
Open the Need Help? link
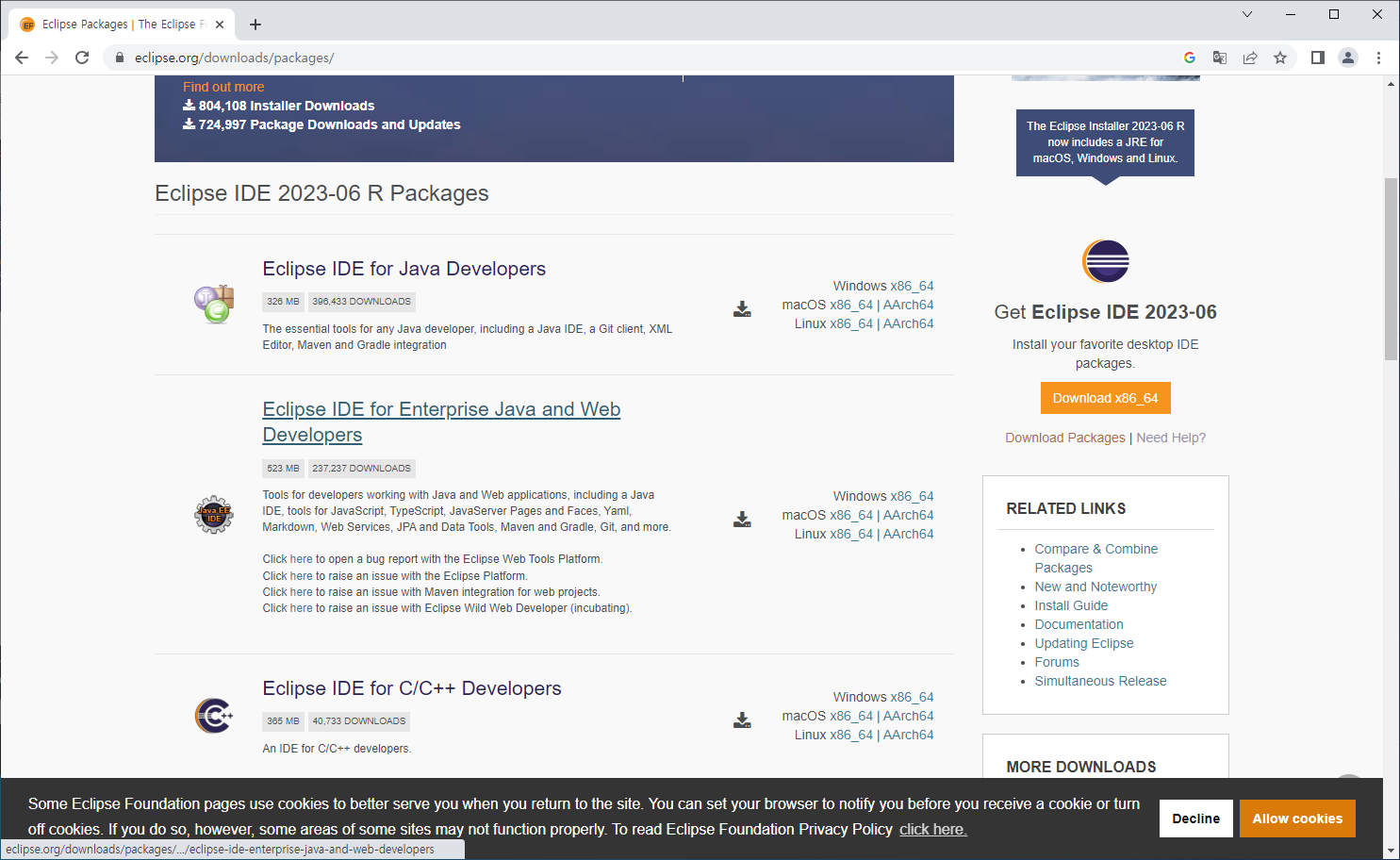pyautogui.click(x=1171, y=438)
